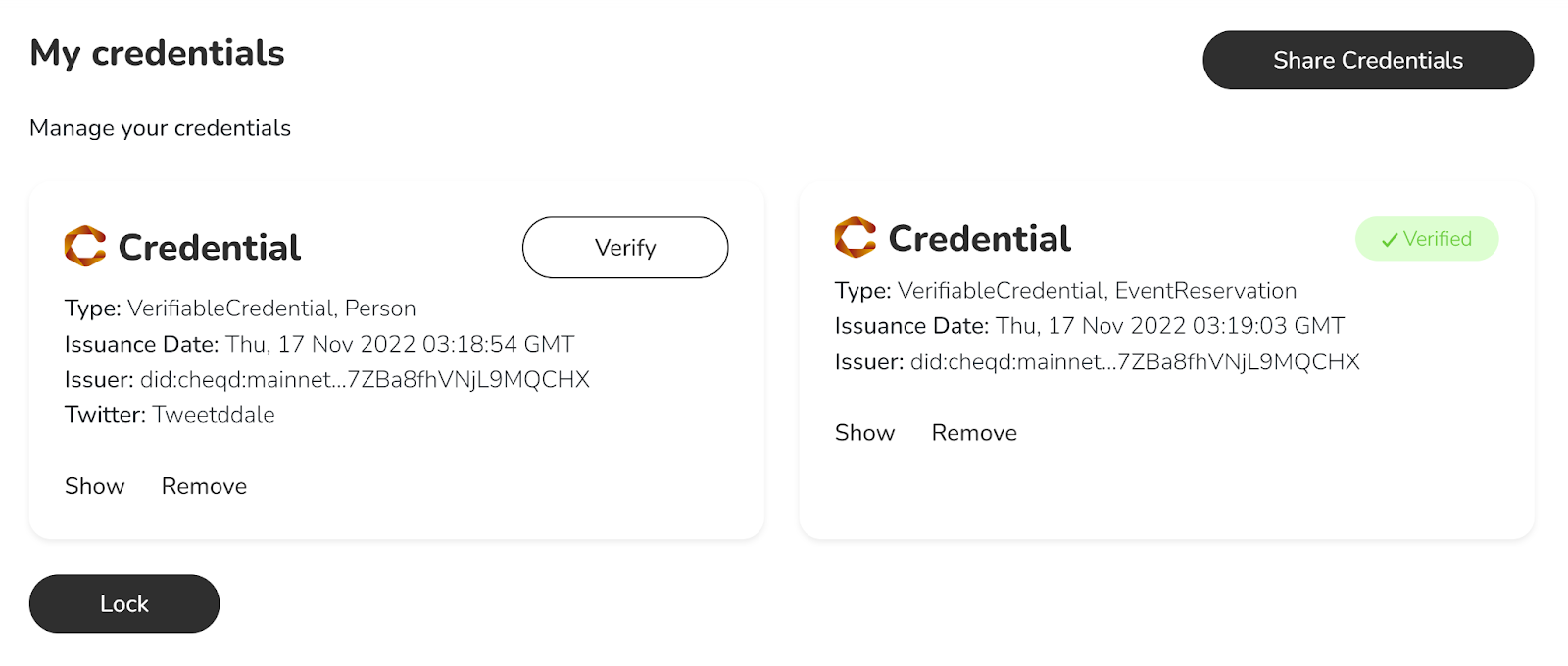Image resolution: width=1568 pixels, height=666 pixels.
Task: Click the cheqd logo on the Person credential
Action: pyautogui.click(x=85, y=247)
